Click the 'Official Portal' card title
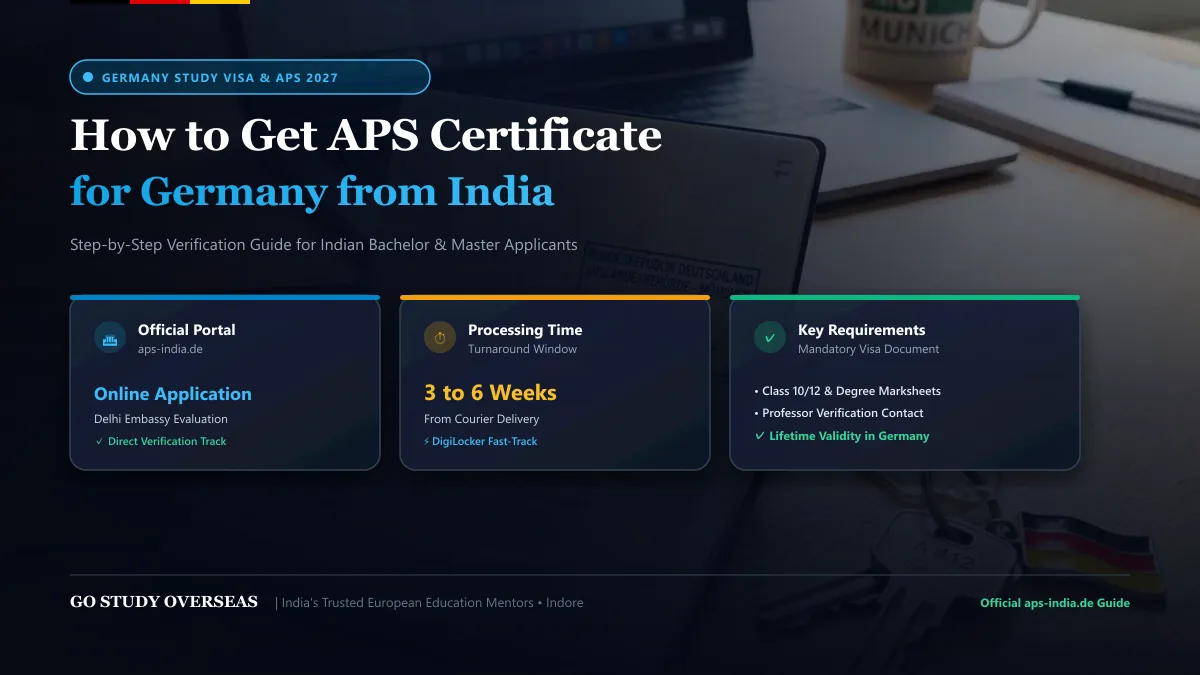The width and height of the screenshot is (1200, 675). [187, 329]
